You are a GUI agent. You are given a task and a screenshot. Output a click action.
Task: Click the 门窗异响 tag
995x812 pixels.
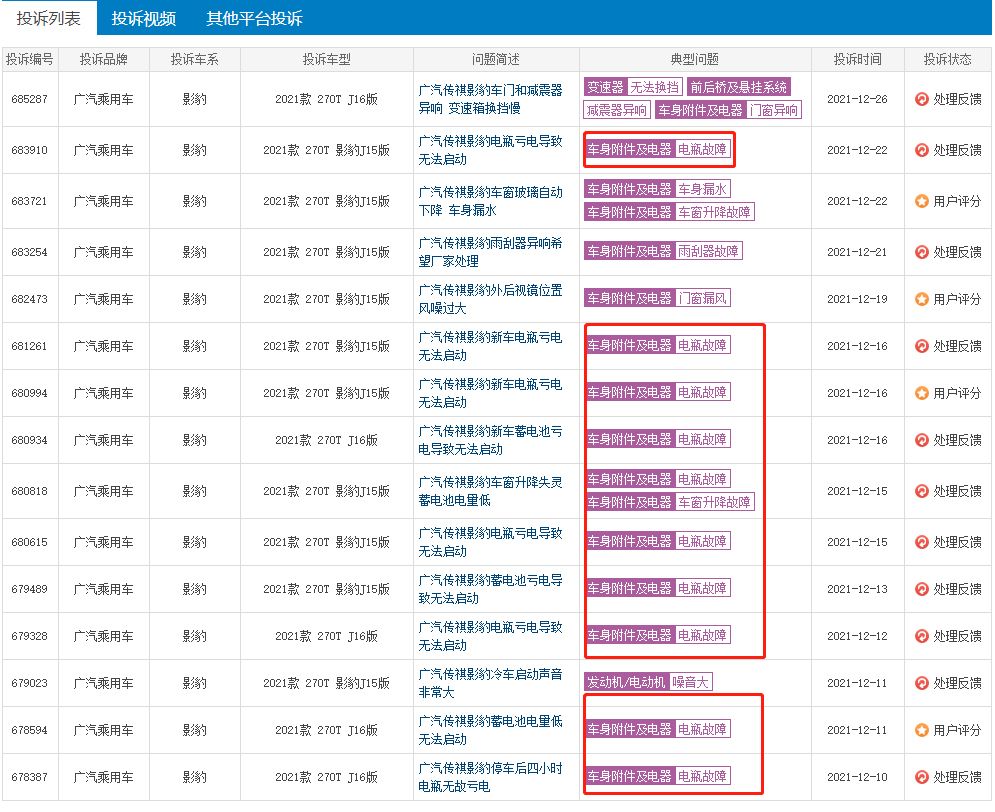coord(773,110)
